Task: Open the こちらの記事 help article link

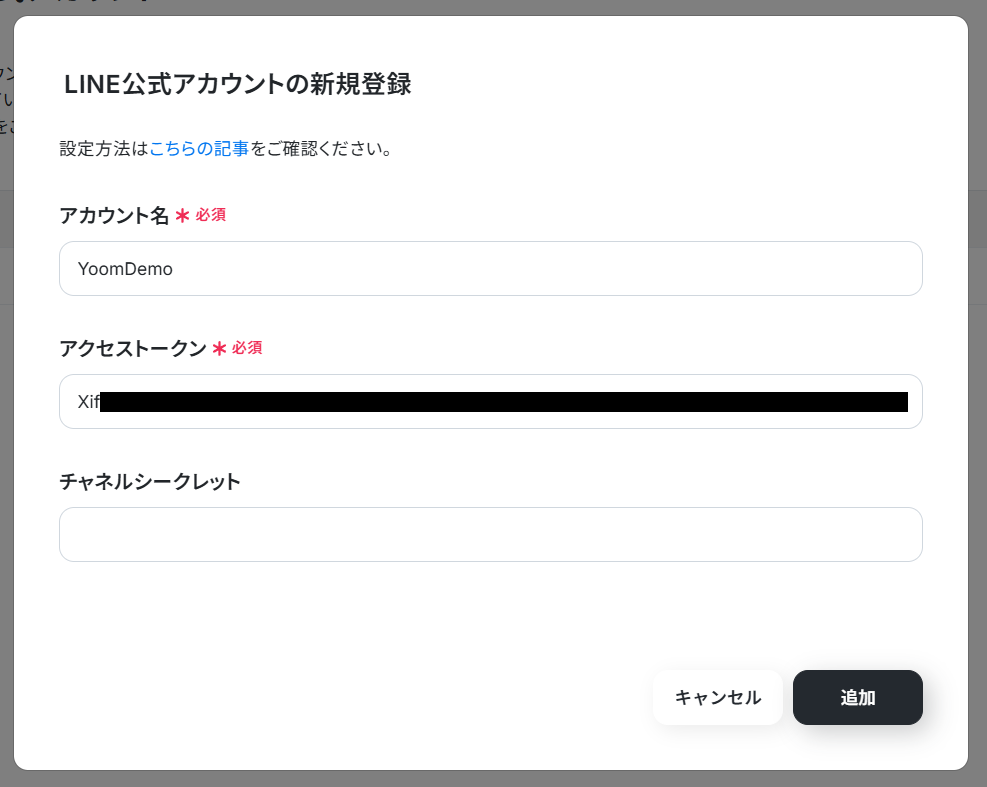Action: [199, 149]
